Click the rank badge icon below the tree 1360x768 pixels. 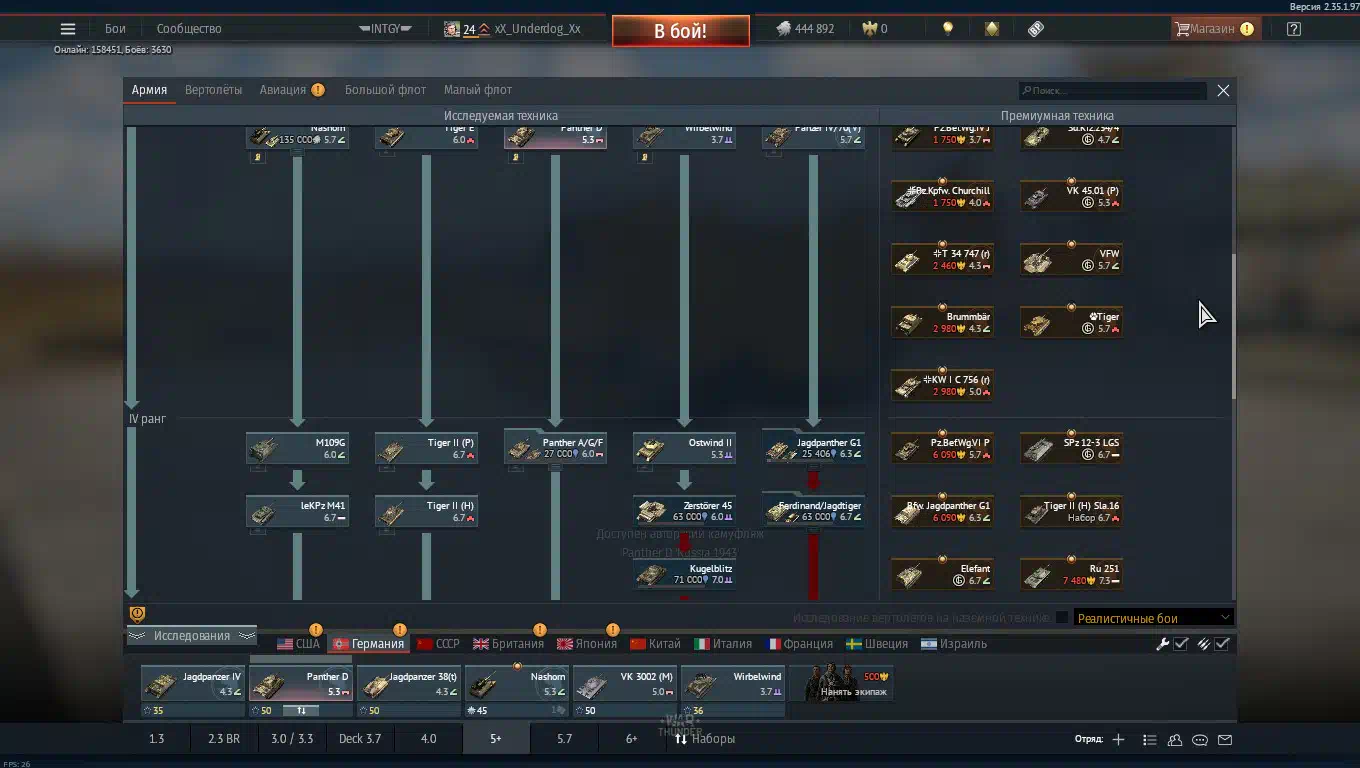tap(138, 614)
